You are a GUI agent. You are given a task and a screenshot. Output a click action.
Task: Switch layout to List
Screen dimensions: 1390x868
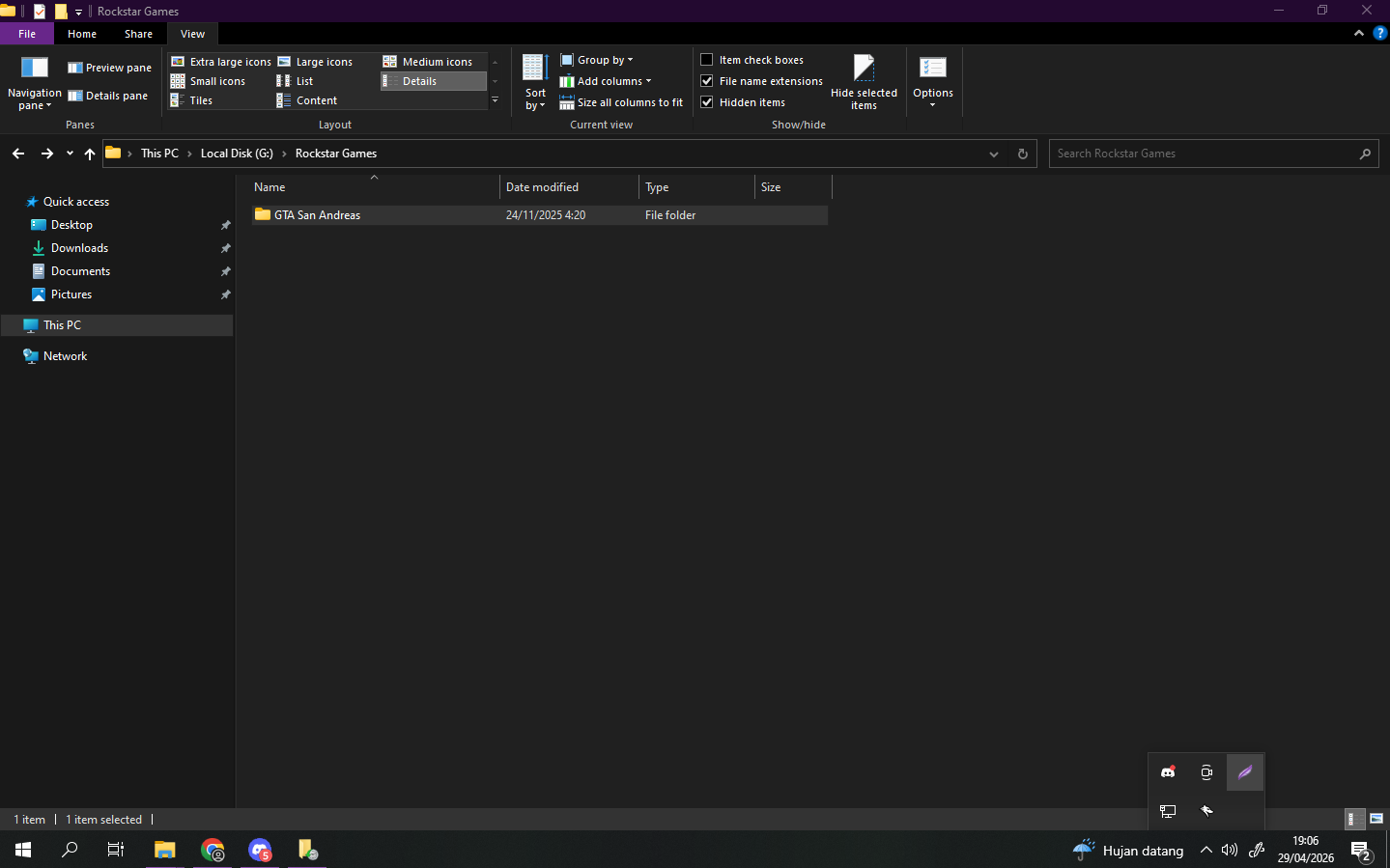coord(295,81)
